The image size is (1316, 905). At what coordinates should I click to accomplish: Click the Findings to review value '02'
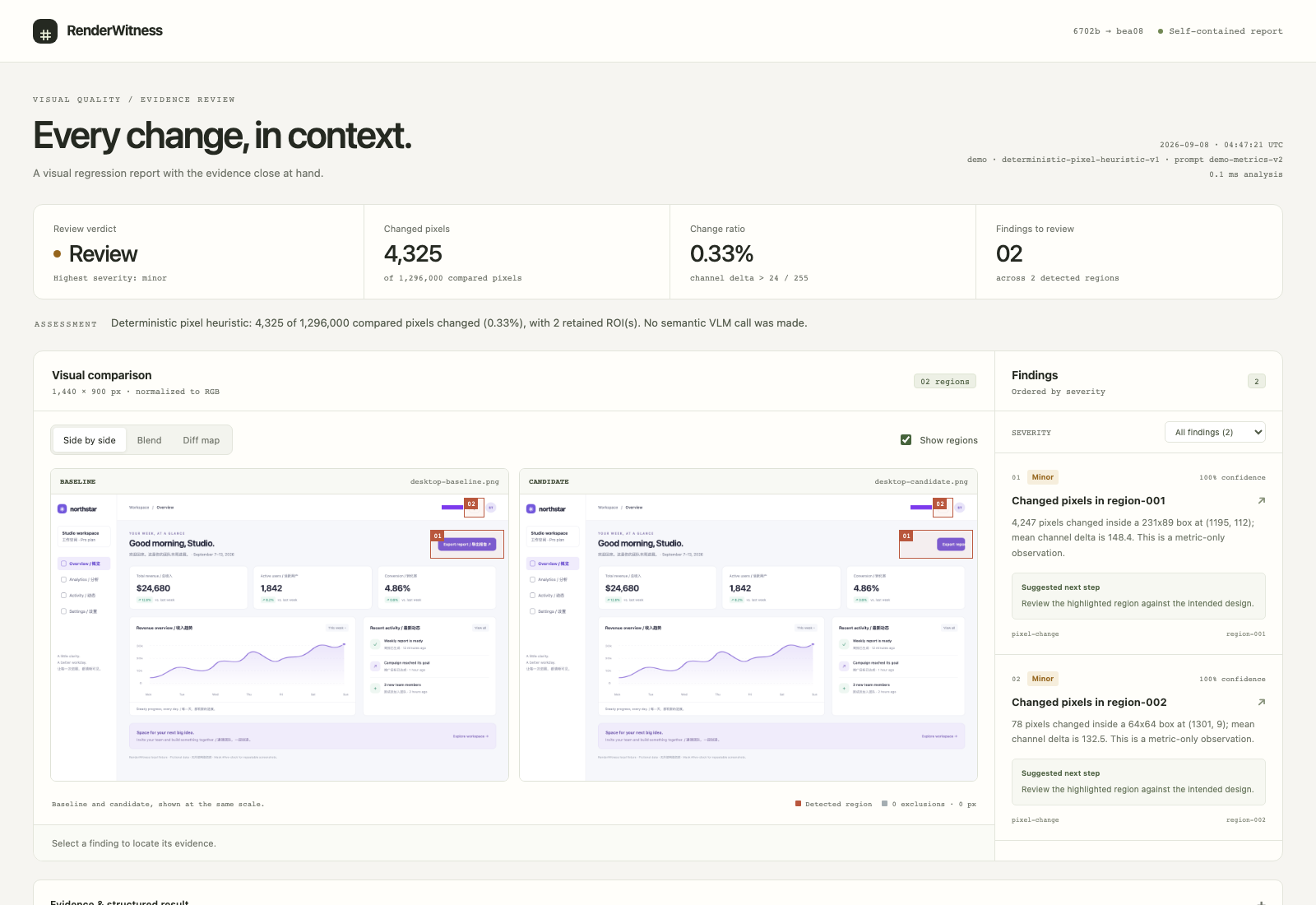tap(1009, 253)
